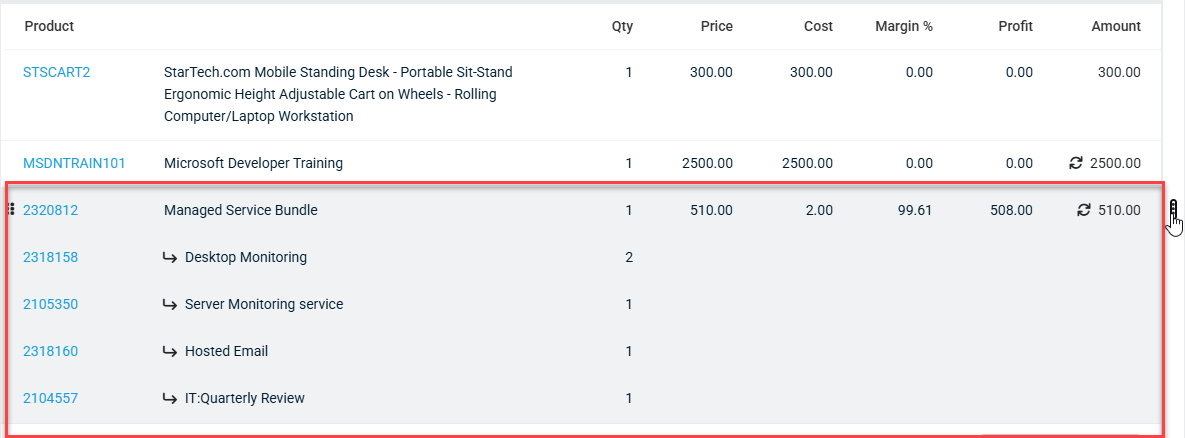
Task: Click the recurring icon next to amount 2500.00
Action: pyautogui.click(x=1076, y=163)
